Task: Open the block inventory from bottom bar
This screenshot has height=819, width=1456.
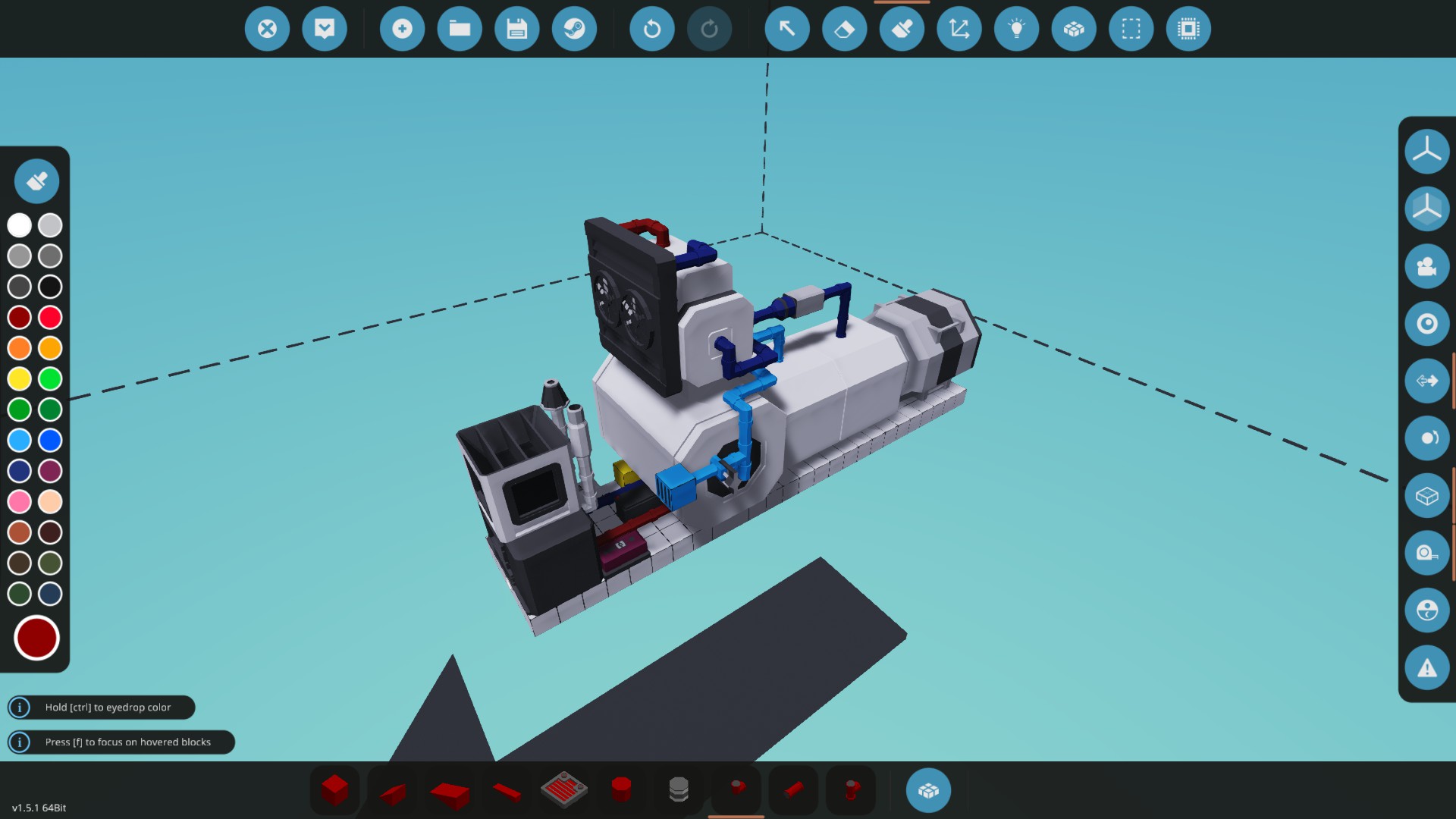Action: pos(928,790)
